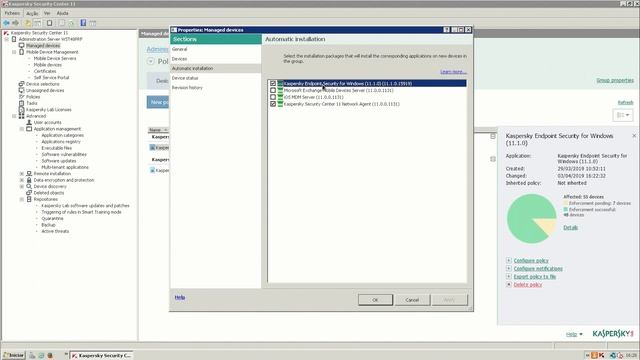640x360 pixels.
Task: Click the Configure notifications link
Action: click(538, 268)
